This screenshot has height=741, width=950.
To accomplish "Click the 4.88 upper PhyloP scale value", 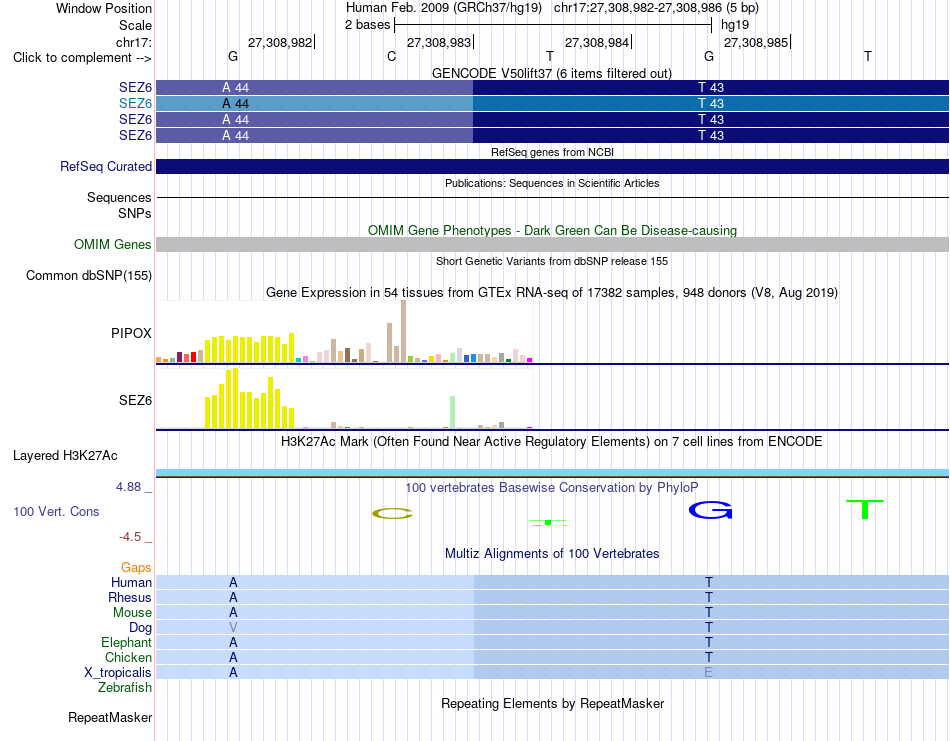I will [x=128, y=487].
